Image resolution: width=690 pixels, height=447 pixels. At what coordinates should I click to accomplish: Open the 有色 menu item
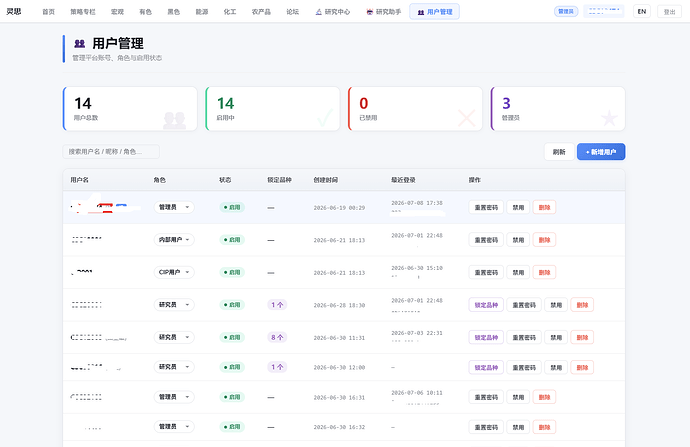point(145,12)
